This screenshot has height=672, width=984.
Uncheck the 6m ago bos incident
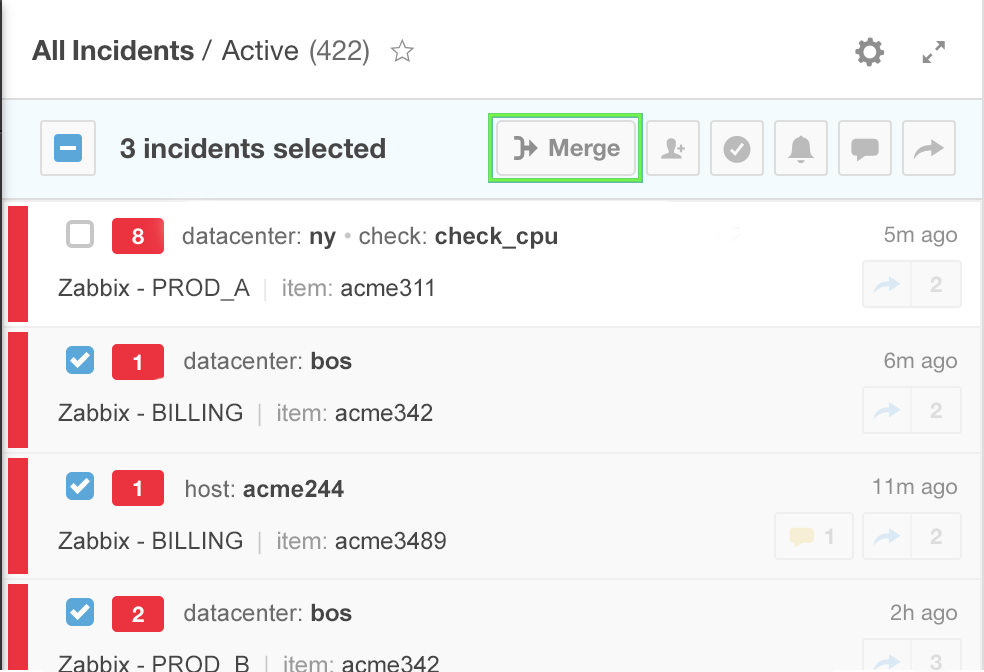click(80, 360)
